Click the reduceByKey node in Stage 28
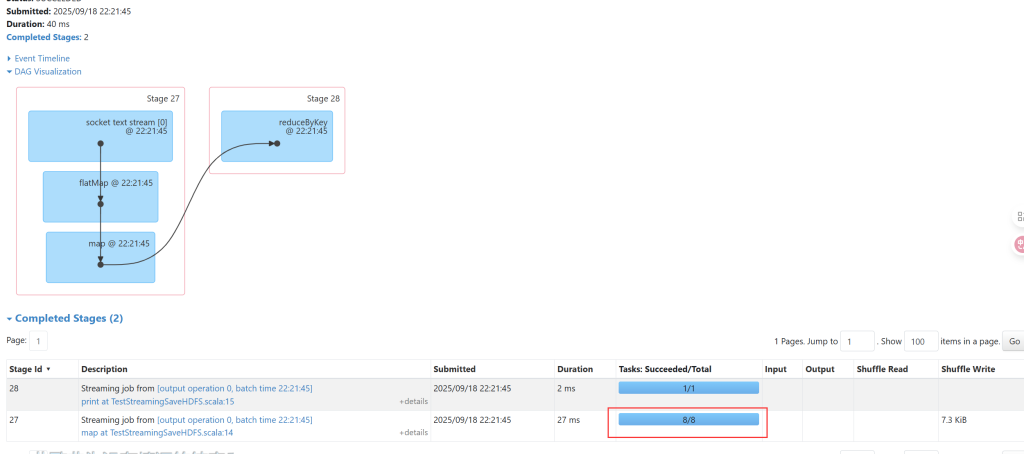1024x454 pixels. [277, 136]
